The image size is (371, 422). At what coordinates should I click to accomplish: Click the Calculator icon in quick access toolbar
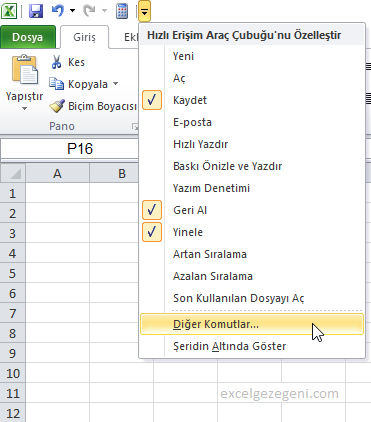point(122,11)
